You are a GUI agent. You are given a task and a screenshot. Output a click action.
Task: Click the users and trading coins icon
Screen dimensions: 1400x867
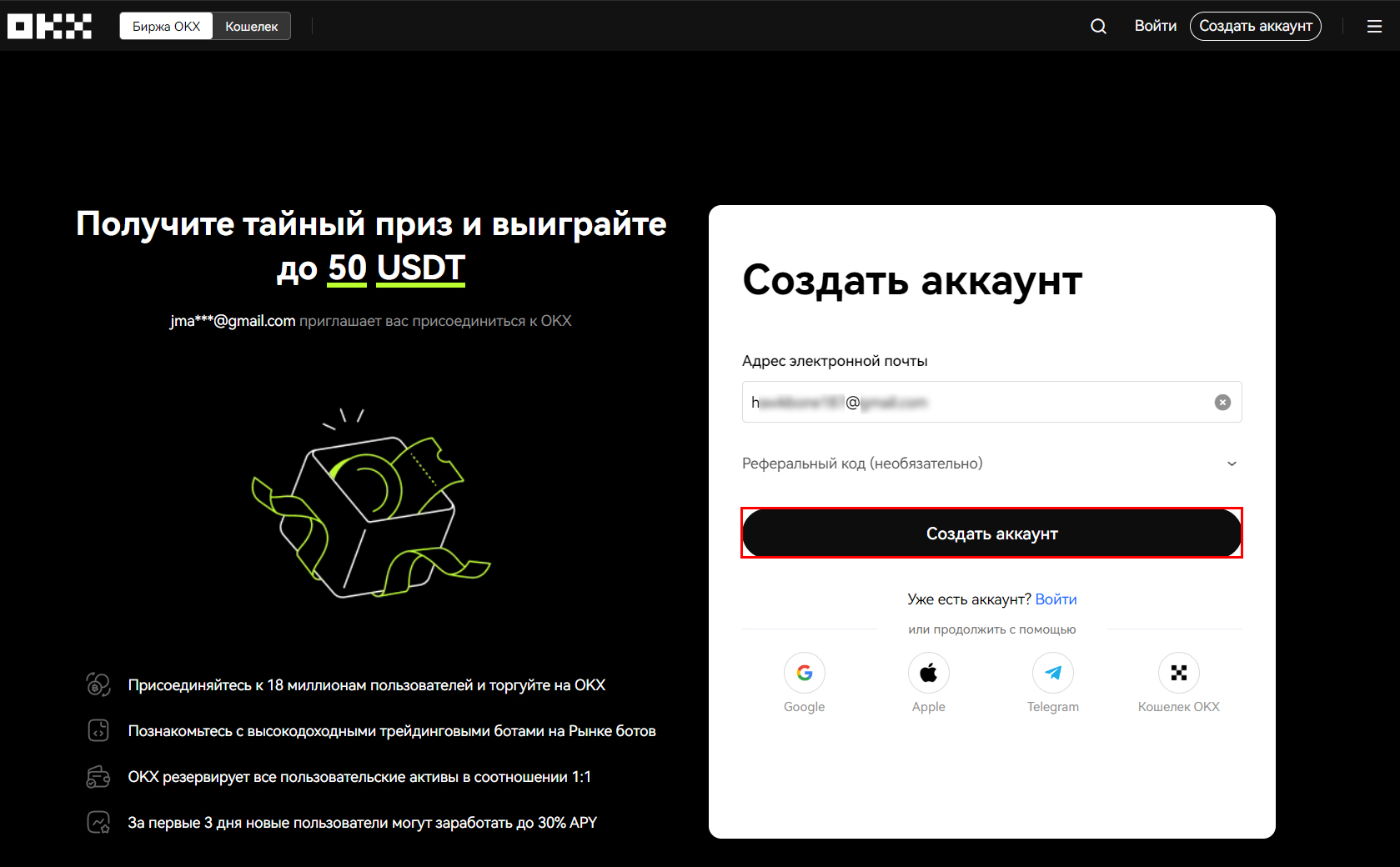pos(98,684)
